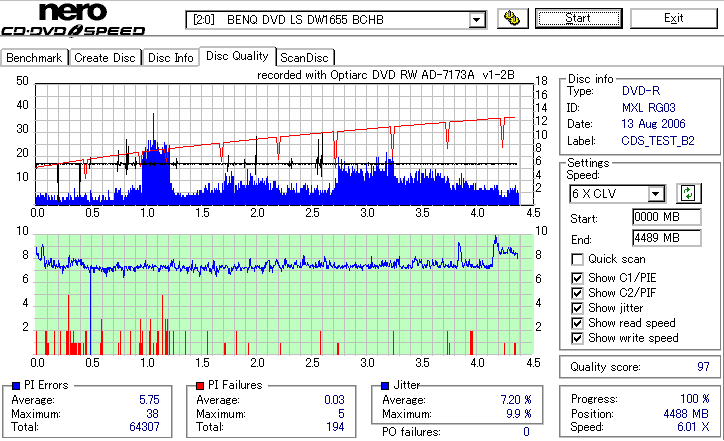The height and width of the screenshot is (441, 724).
Task: Switch to the Benchmark tab
Action: [x=34, y=58]
